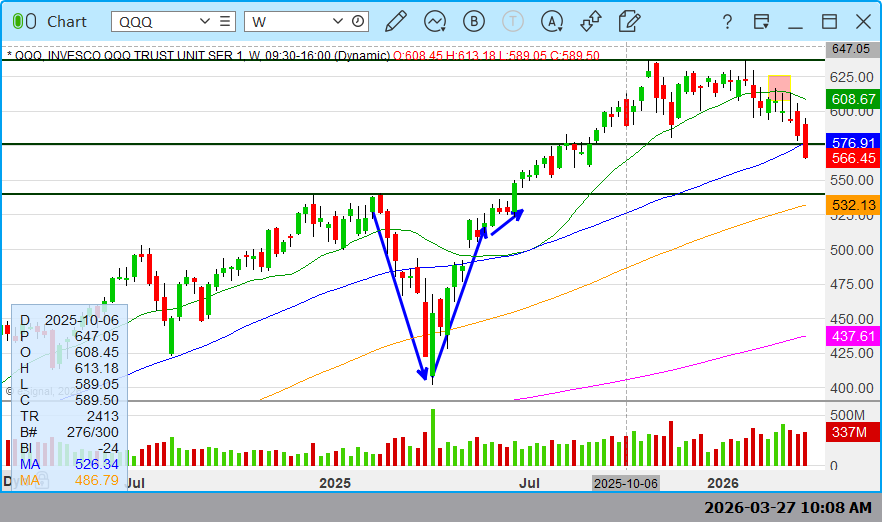Click the greyed circled T icon

point(512,21)
